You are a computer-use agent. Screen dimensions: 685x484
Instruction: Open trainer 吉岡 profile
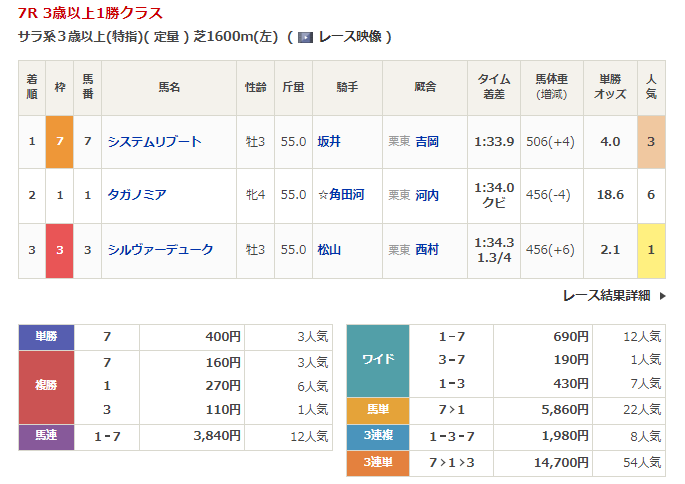[427, 142]
